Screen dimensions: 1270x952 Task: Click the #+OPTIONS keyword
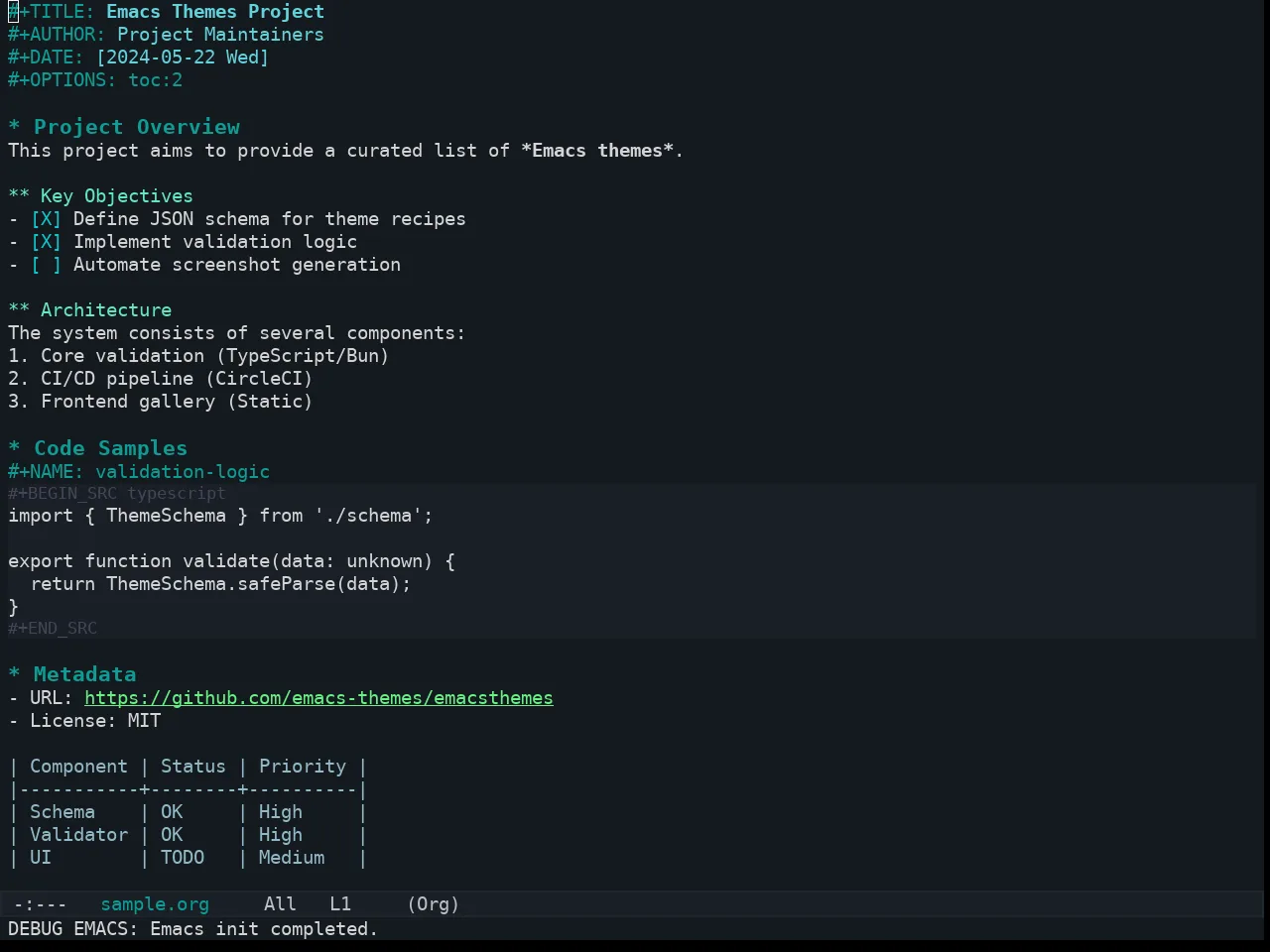63,80
